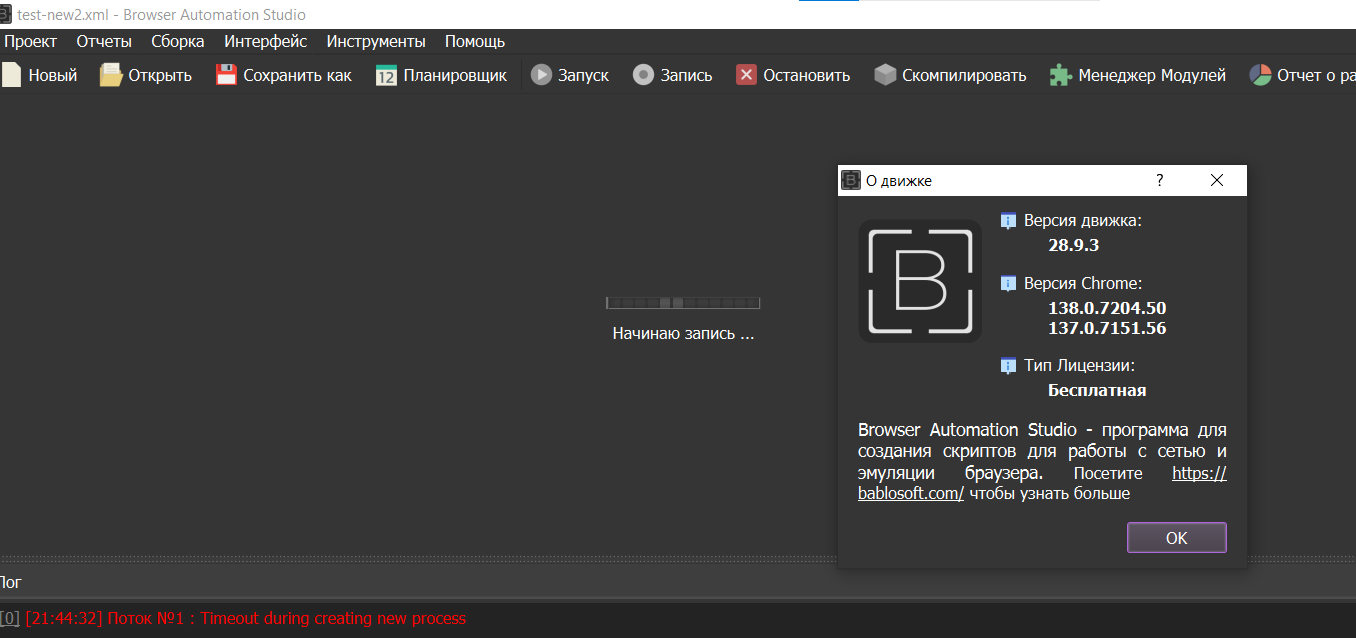This screenshot has width=1356, height=638.
Task: Create new project with Новый icon
Action: click(10, 74)
